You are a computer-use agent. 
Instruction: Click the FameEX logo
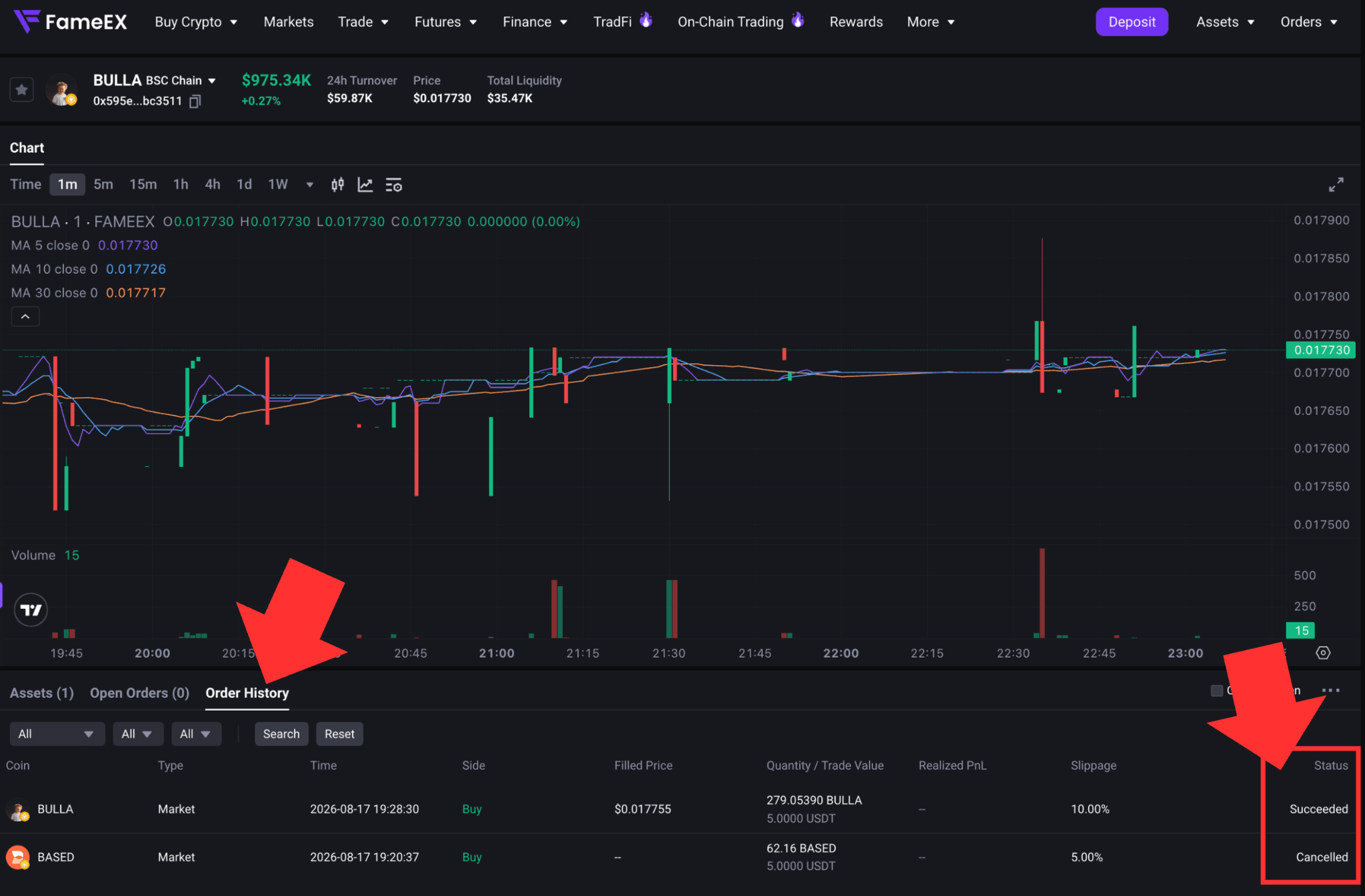click(x=70, y=21)
